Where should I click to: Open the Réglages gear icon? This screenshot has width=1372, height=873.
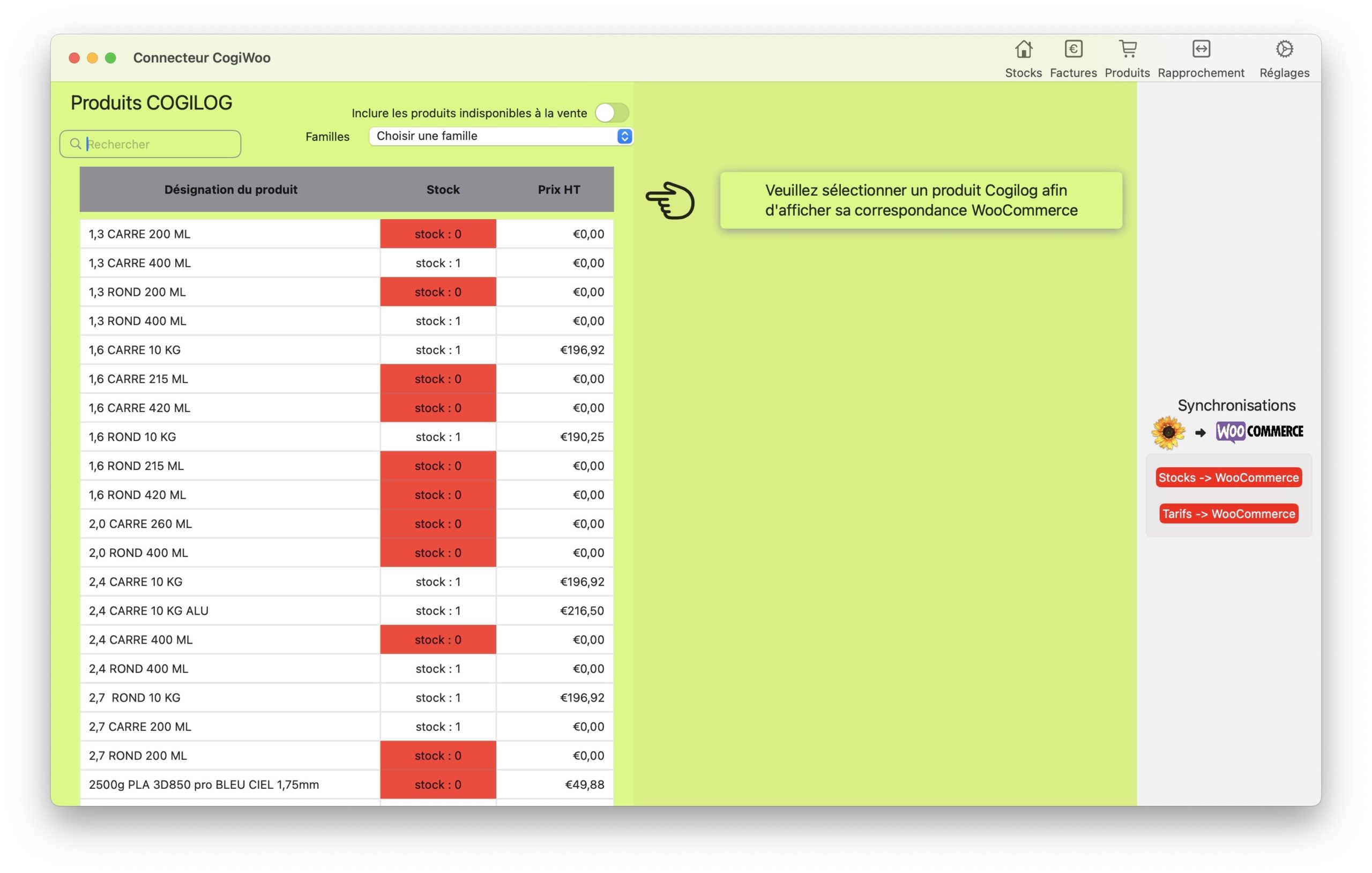click(x=1284, y=50)
